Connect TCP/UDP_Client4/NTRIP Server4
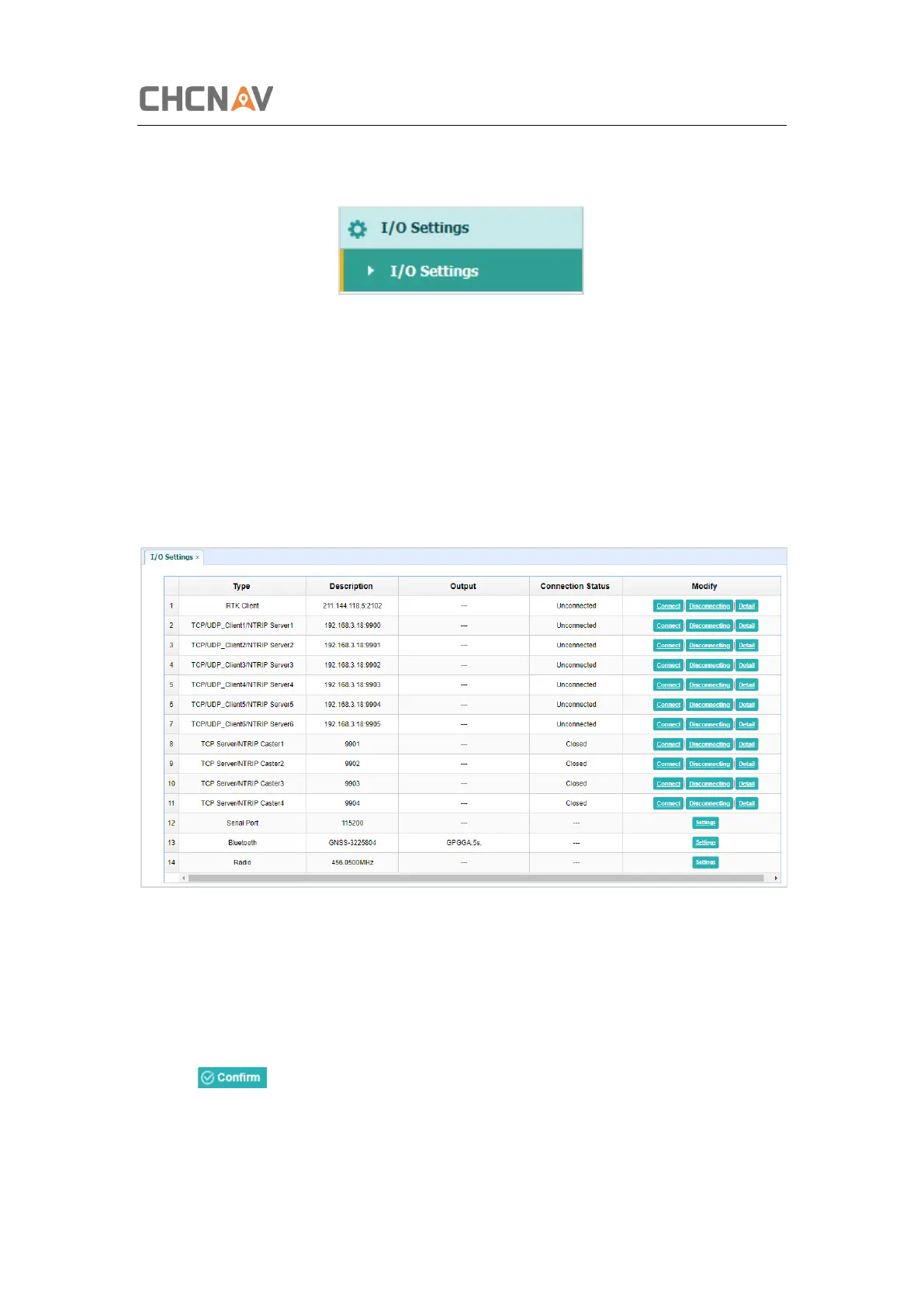The width and height of the screenshot is (924, 1307). pyautogui.click(x=668, y=685)
